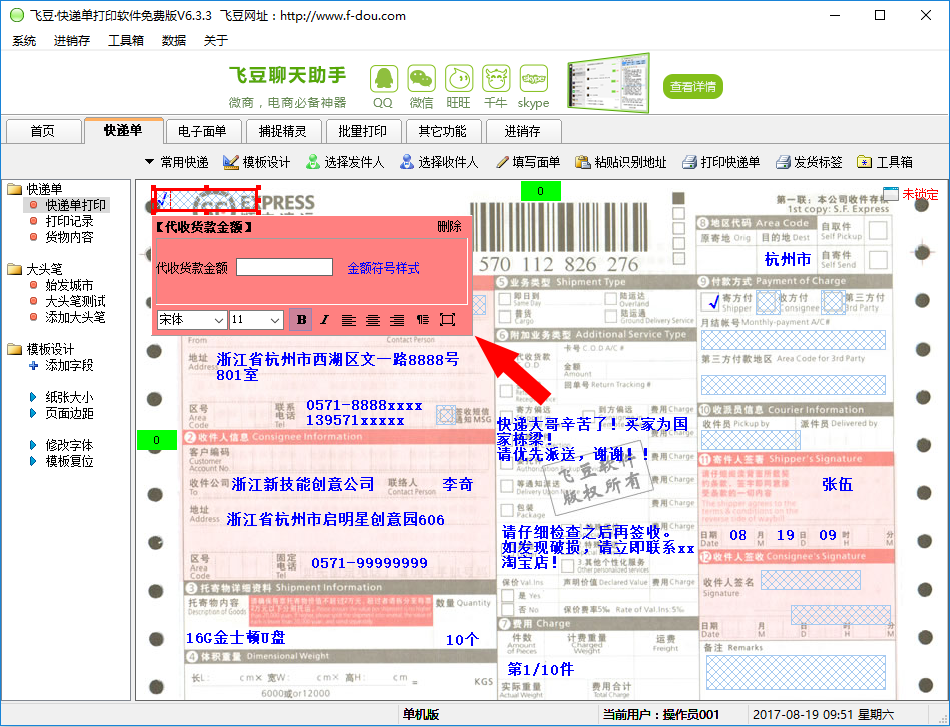Viewport: 950px width, 727px height.
Task: Toggle the 未锁定 lock state label
Action: [x=920, y=194]
